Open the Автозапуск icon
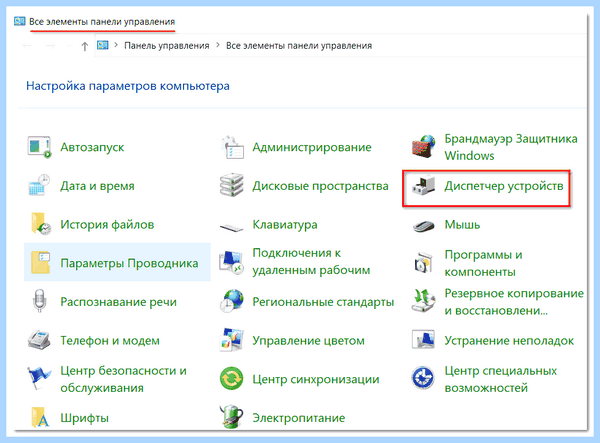This screenshot has width=600, height=443. point(39,147)
